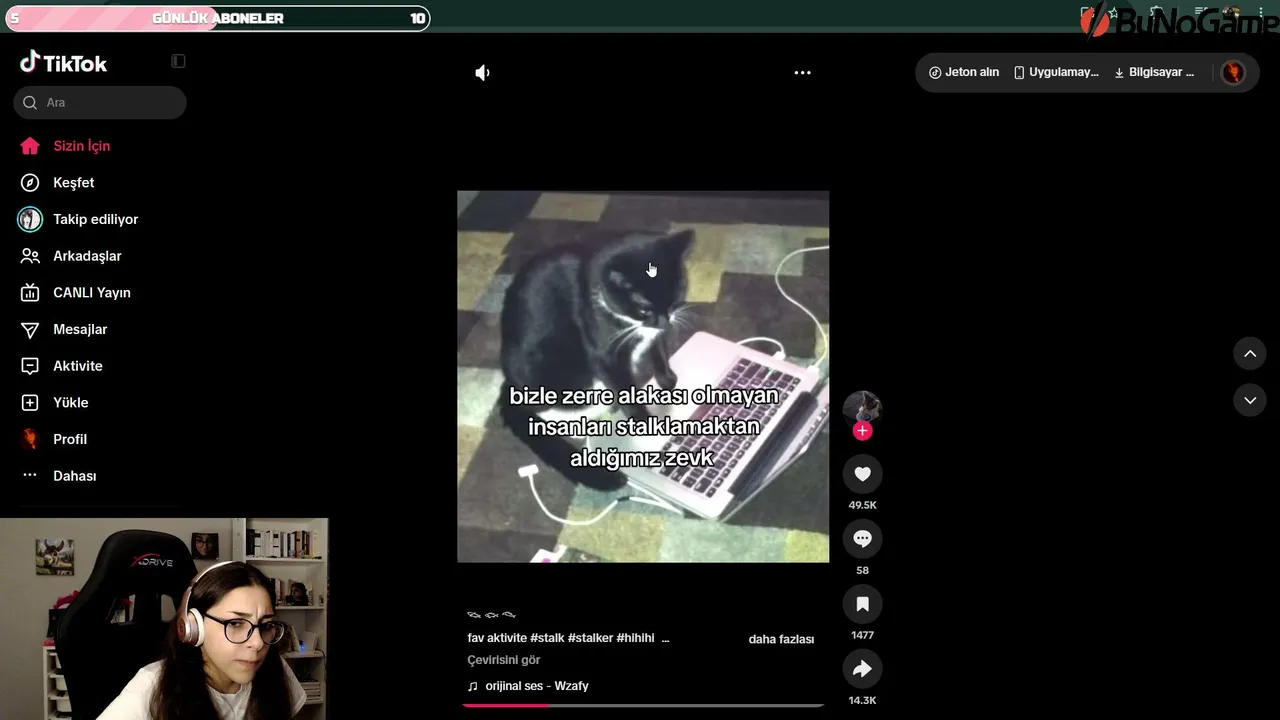Mute the video sound

(483, 73)
